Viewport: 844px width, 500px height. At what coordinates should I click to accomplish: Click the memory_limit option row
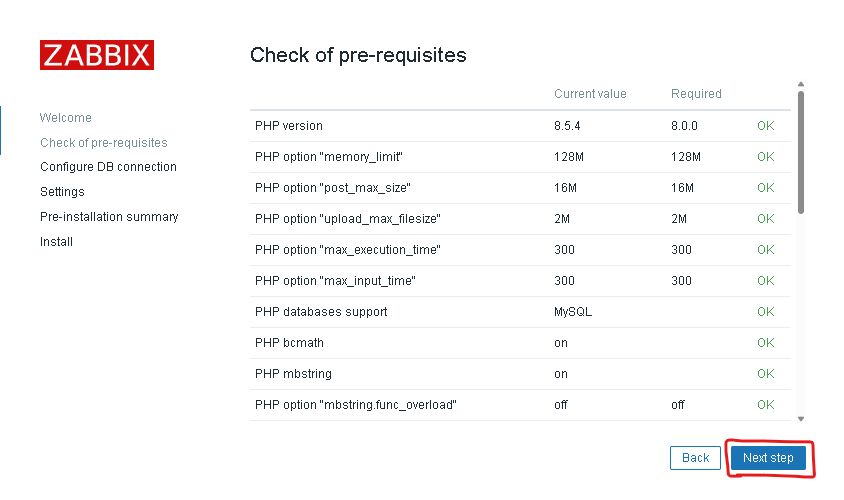tap(520, 157)
